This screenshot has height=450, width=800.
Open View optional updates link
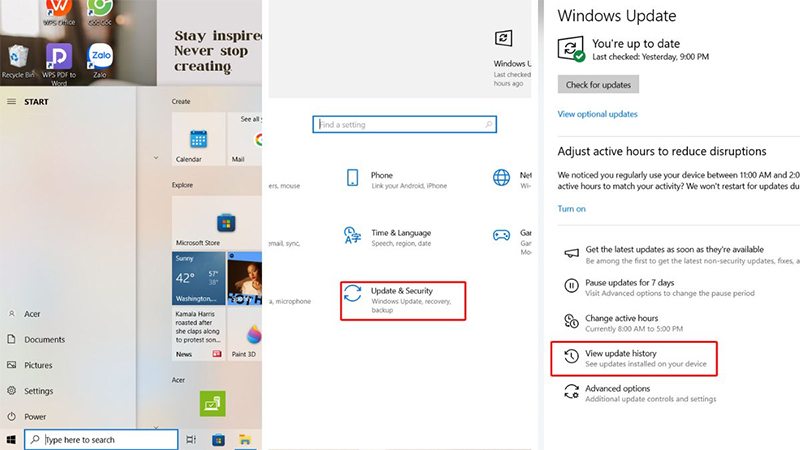point(597,114)
